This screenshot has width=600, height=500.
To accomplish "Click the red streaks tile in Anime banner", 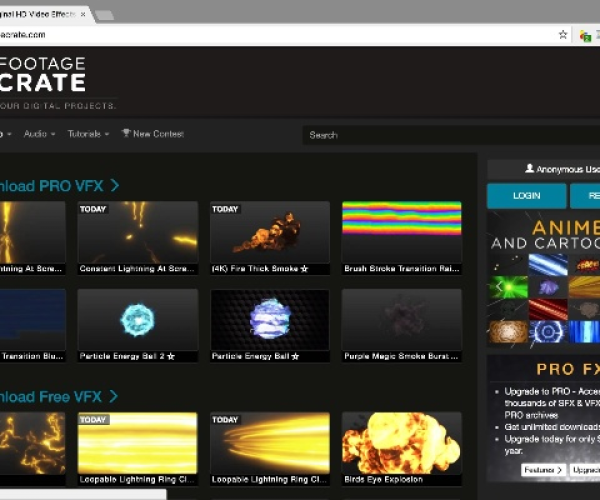I will tap(548, 309).
